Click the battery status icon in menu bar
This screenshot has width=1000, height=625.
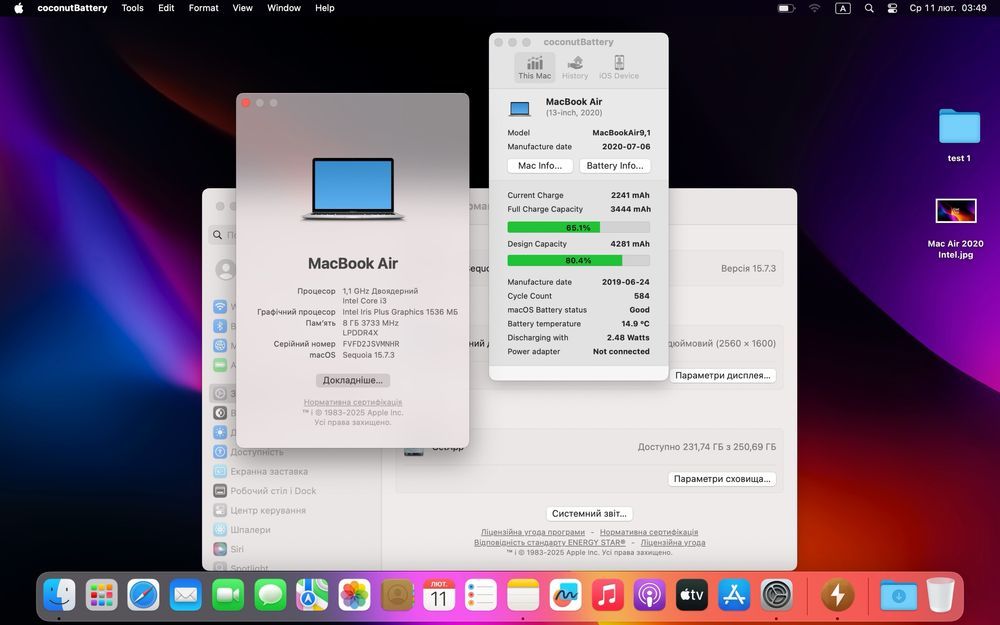(786, 8)
